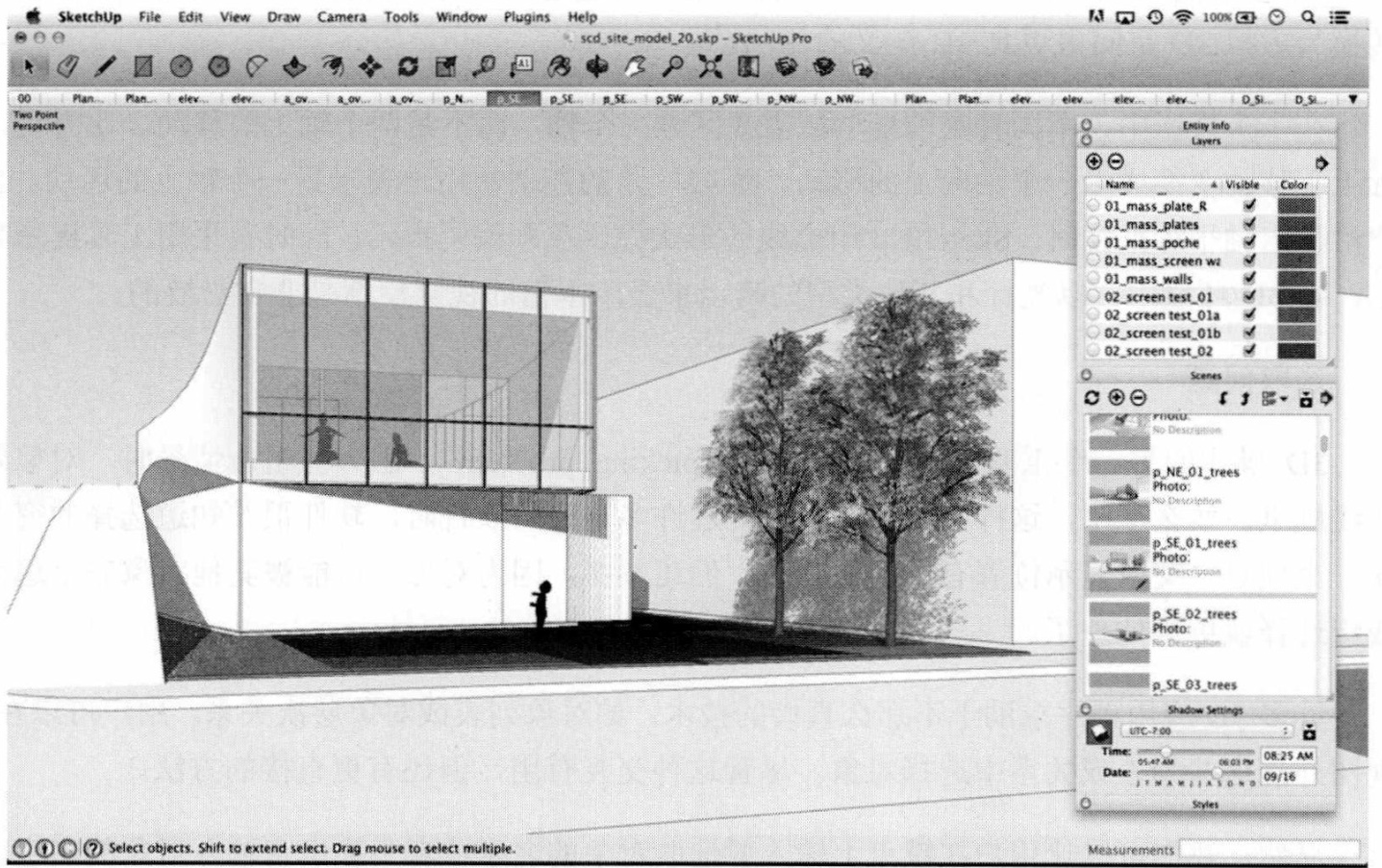Choose the Pencil line tool

coord(105,66)
